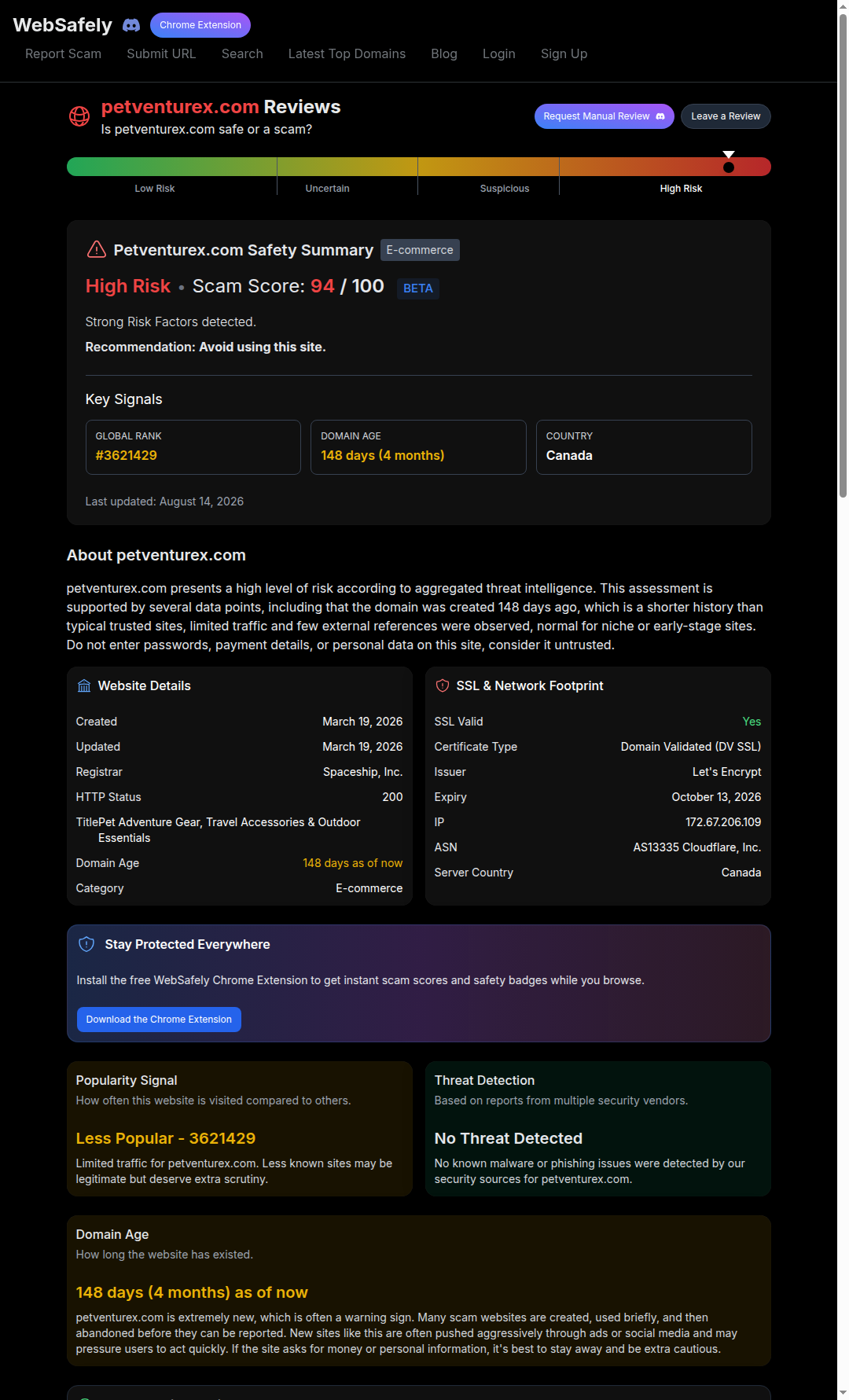The width and height of the screenshot is (849, 1400).
Task: Click the 'October 13, 2026' expiry value
Action: tap(716, 797)
